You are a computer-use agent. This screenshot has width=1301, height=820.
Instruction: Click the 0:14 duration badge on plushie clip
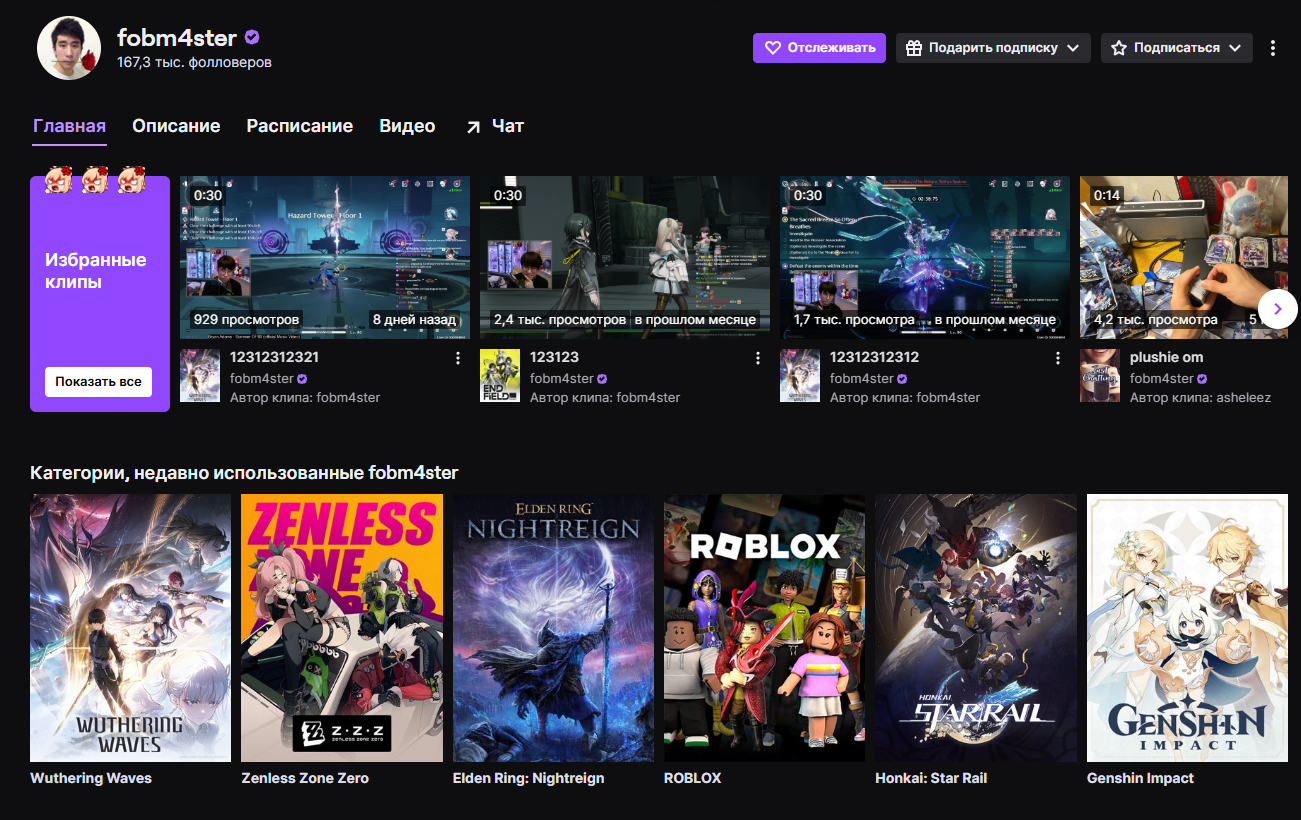click(1108, 195)
